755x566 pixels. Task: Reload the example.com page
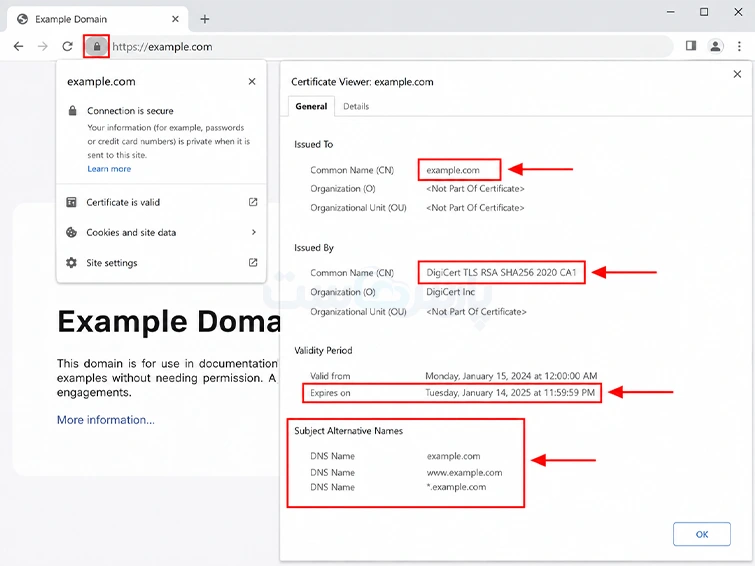click(x=67, y=46)
